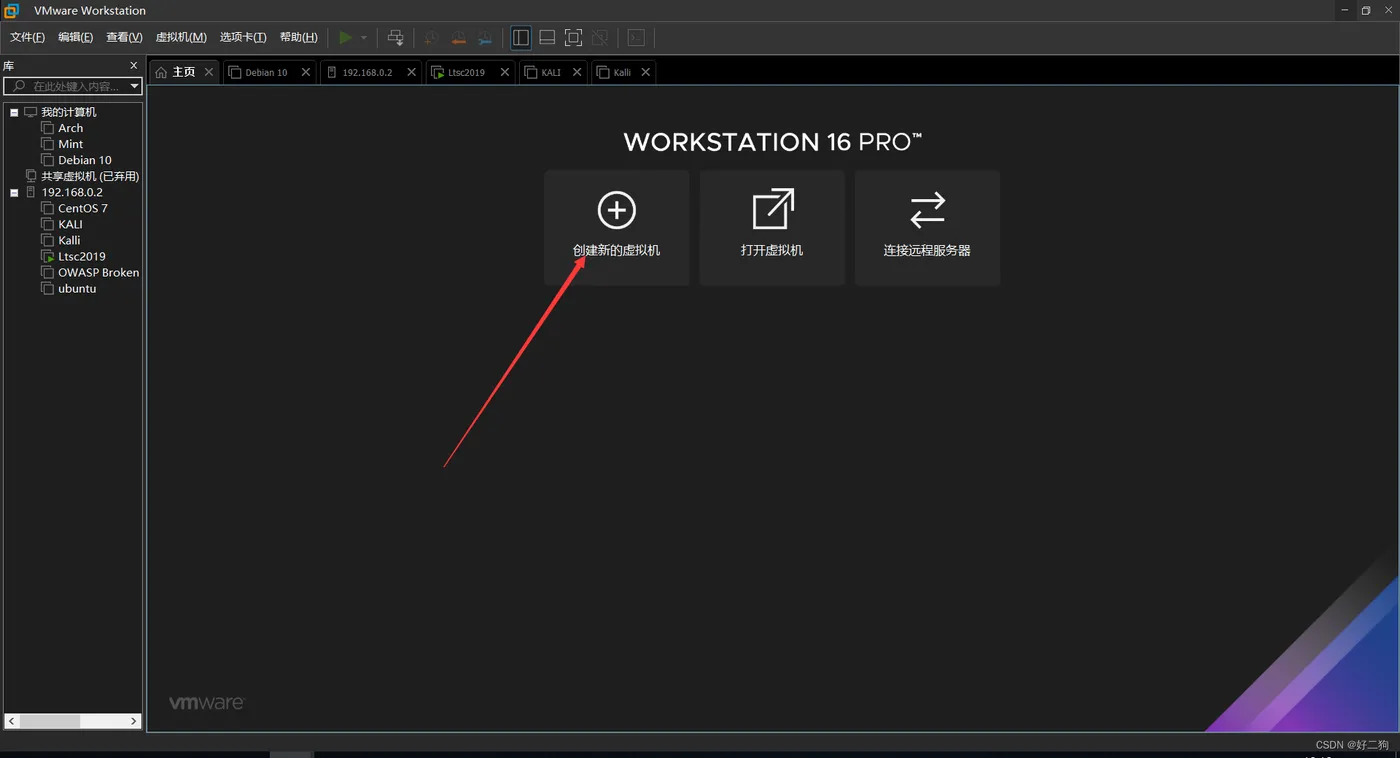Image resolution: width=1400 pixels, height=758 pixels.
Task: Toggle the thumbnail bar view icon
Action: (x=547, y=38)
